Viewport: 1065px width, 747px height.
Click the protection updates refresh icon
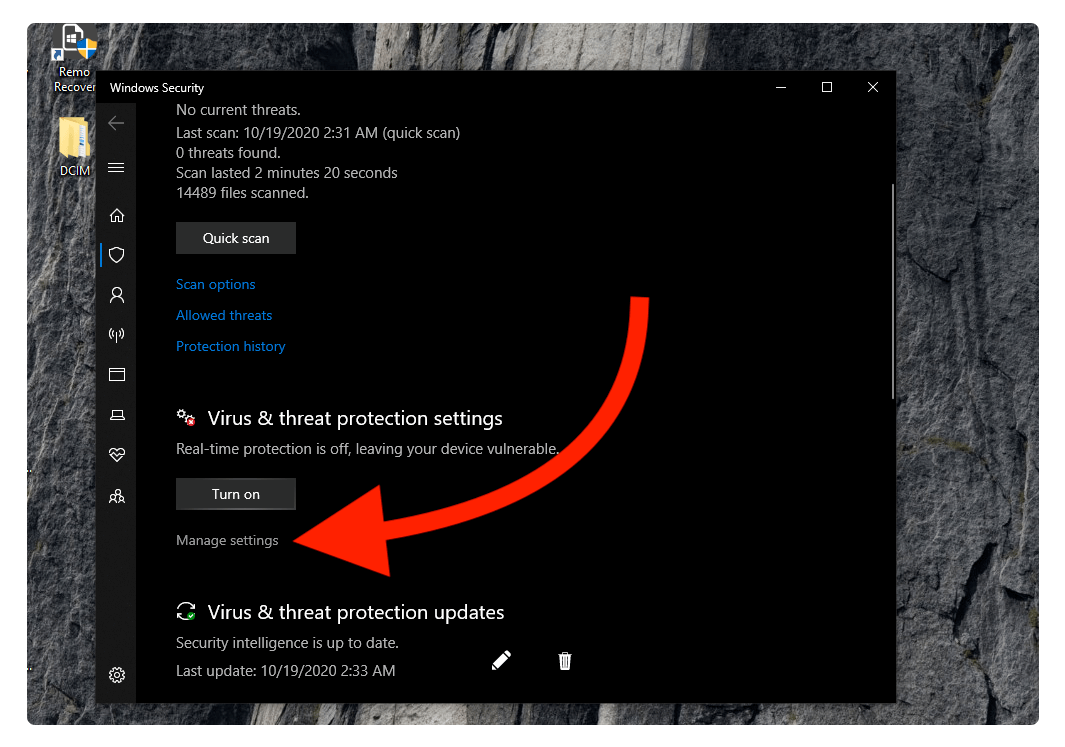(185, 611)
